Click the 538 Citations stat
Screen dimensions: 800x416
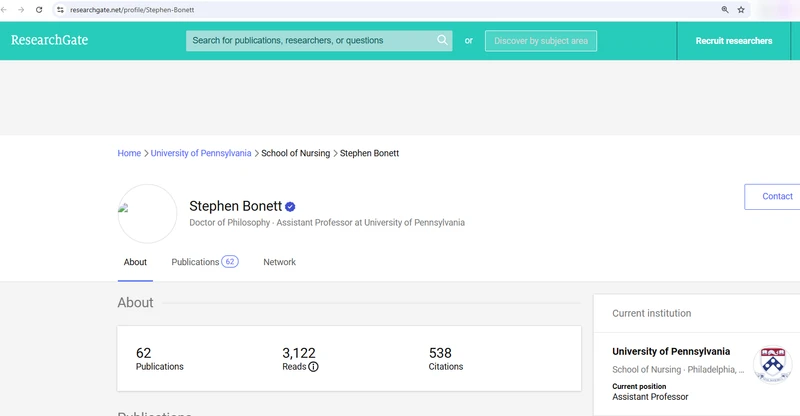(446, 359)
